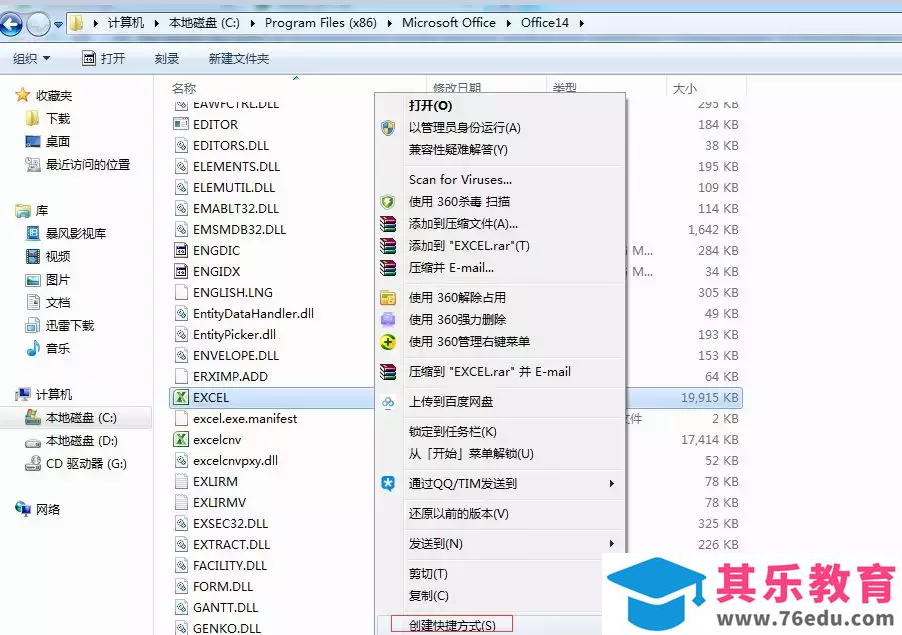Select the ENGDIC file icon

181,250
